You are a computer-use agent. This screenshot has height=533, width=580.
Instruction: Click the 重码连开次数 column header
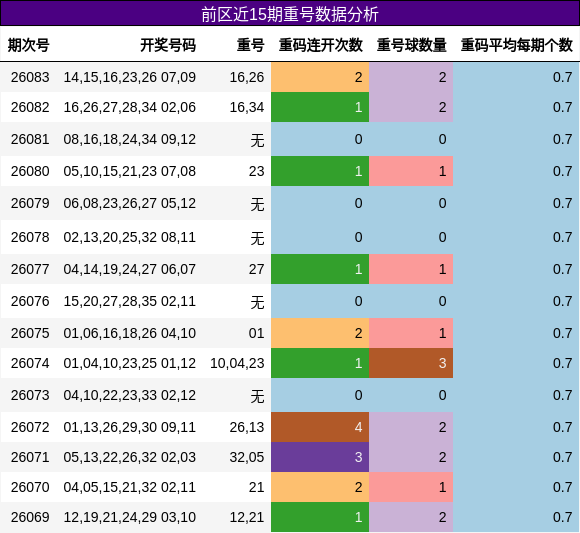(321, 45)
